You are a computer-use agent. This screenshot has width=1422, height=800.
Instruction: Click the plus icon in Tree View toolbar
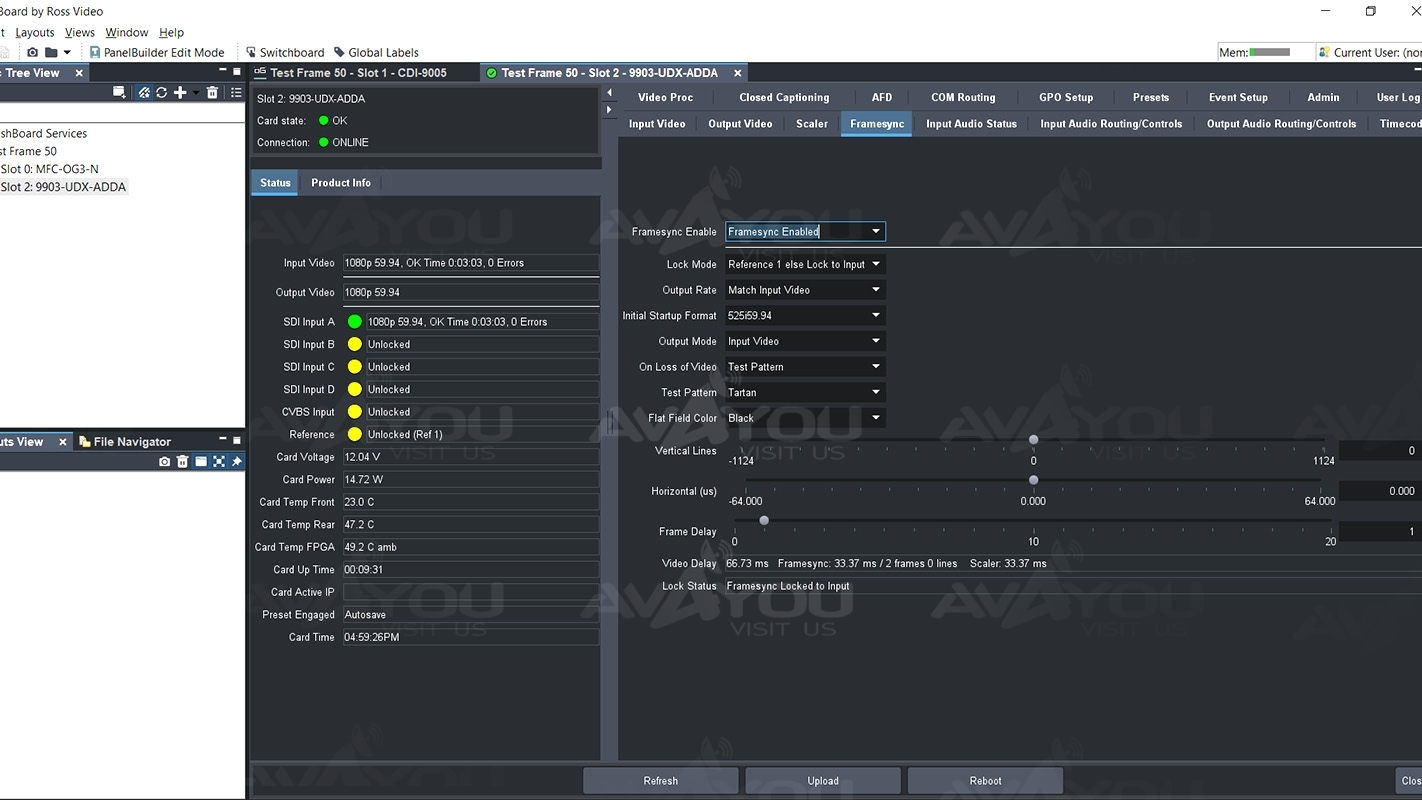pyautogui.click(x=180, y=93)
